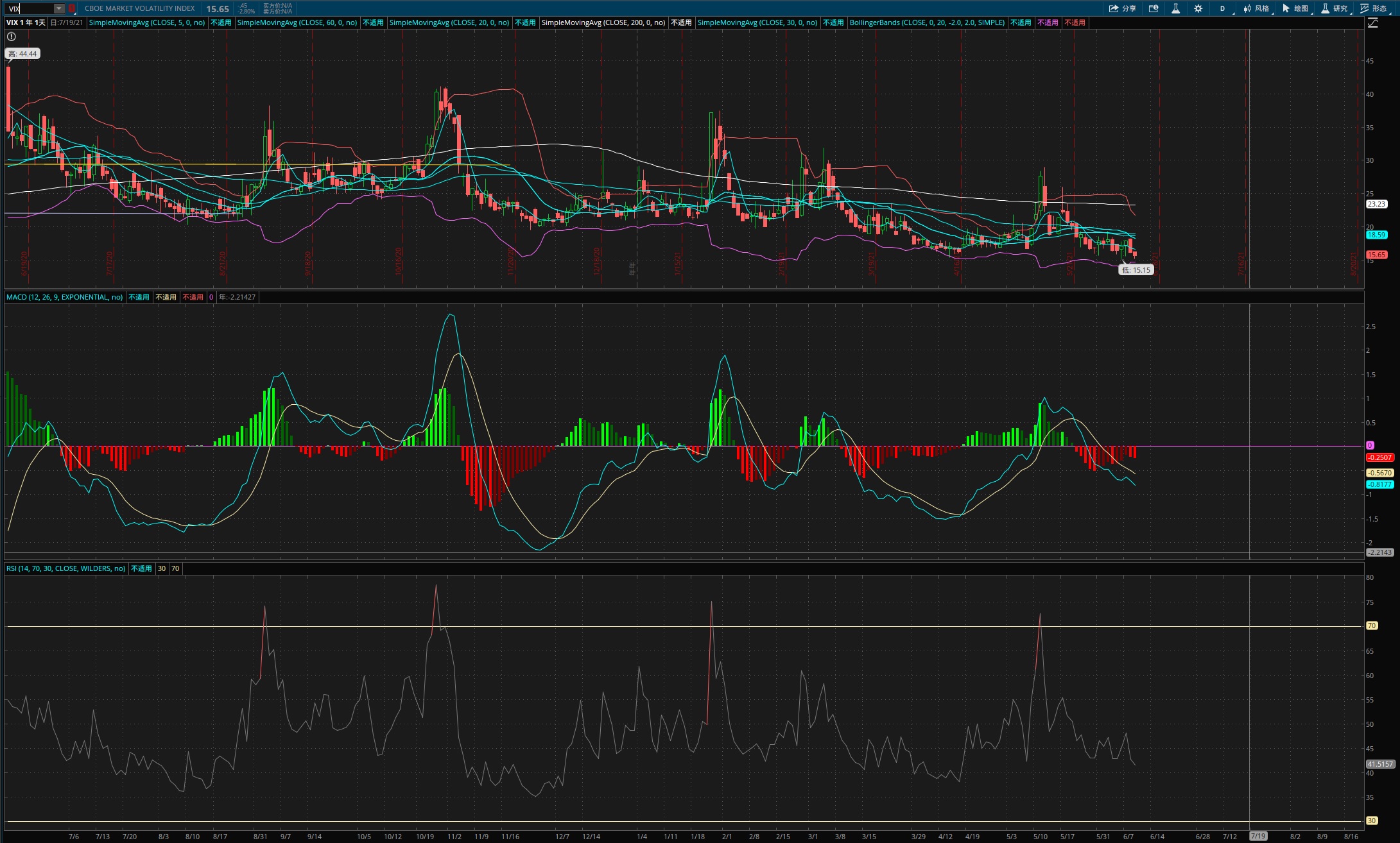The width and height of the screenshot is (1400, 843).
Task: Click the chart scale icon at top right
Action: [x=1372, y=22]
